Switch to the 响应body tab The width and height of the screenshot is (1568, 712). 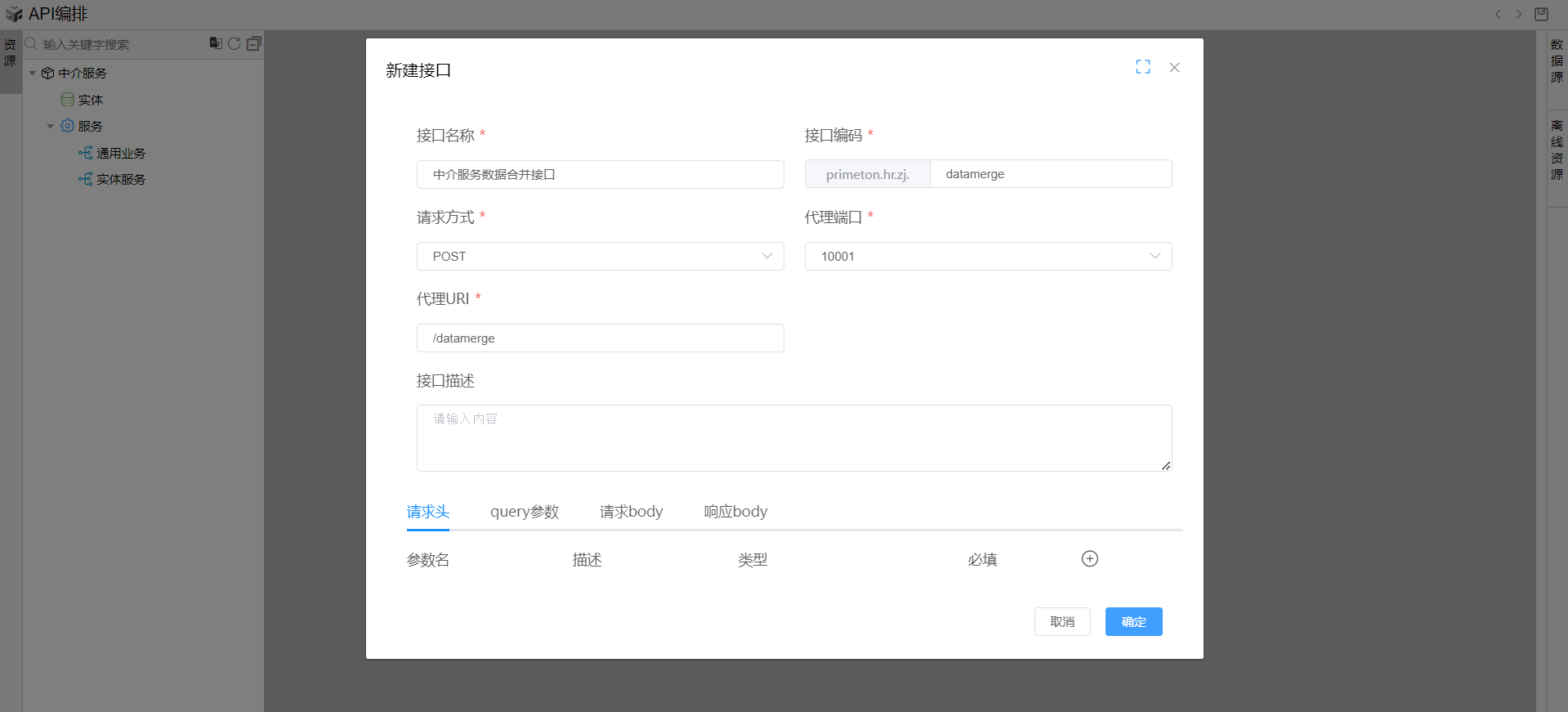[x=735, y=512]
